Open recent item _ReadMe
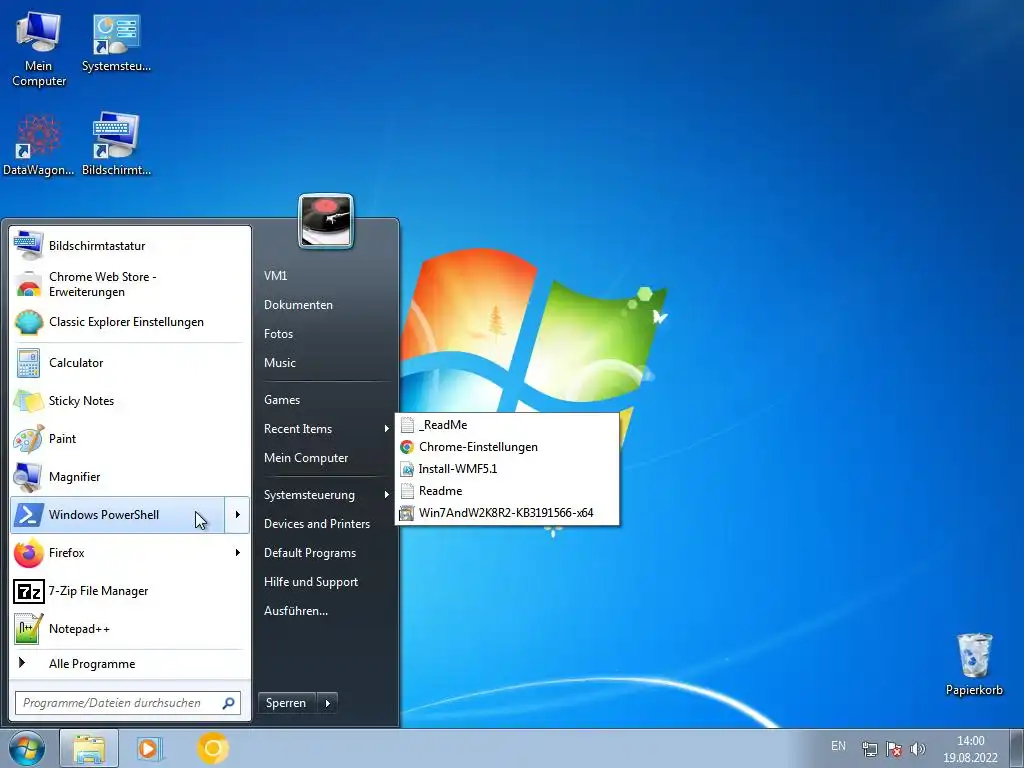Screen dimensions: 1024x768 [x=507, y=425]
